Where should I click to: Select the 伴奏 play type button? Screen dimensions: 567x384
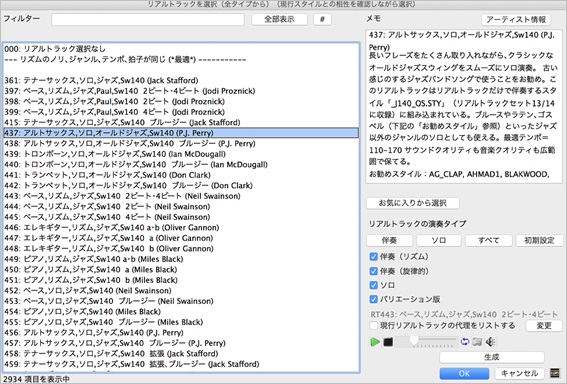pyautogui.click(x=389, y=240)
